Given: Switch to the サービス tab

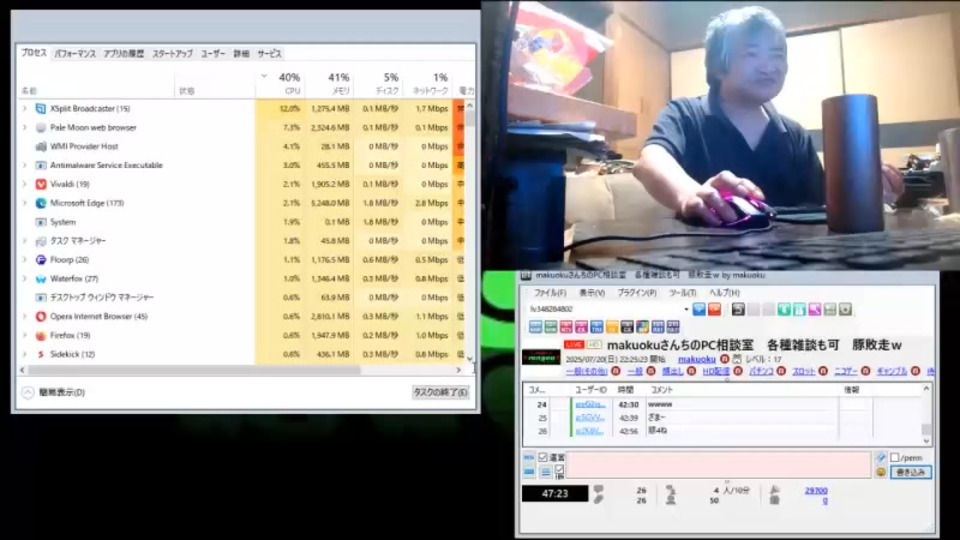Looking at the screenshot, I should point(269,54).
